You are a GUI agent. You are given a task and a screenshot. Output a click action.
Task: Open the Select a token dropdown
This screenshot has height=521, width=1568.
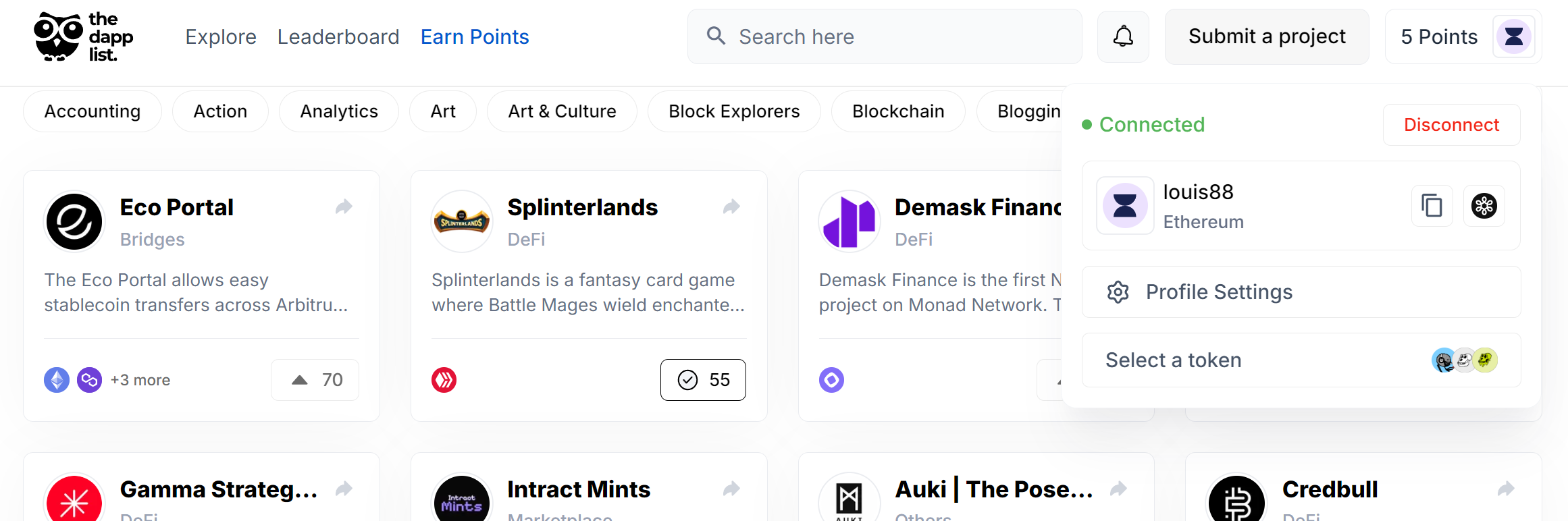click(1301, 360)
